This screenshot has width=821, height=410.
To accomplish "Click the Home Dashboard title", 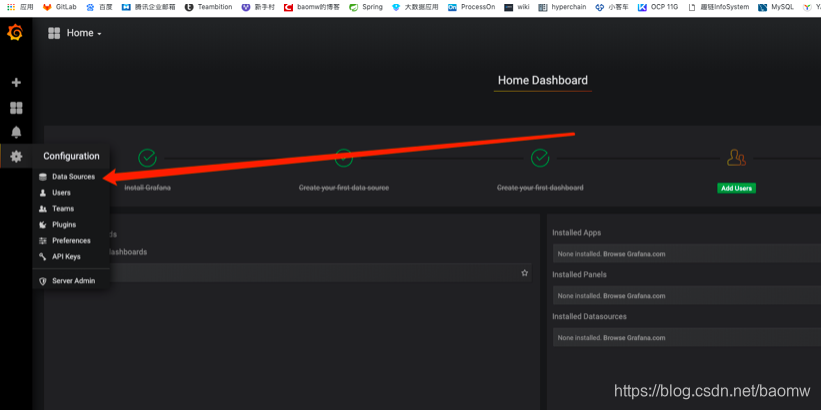I will [x=542, y=81].
